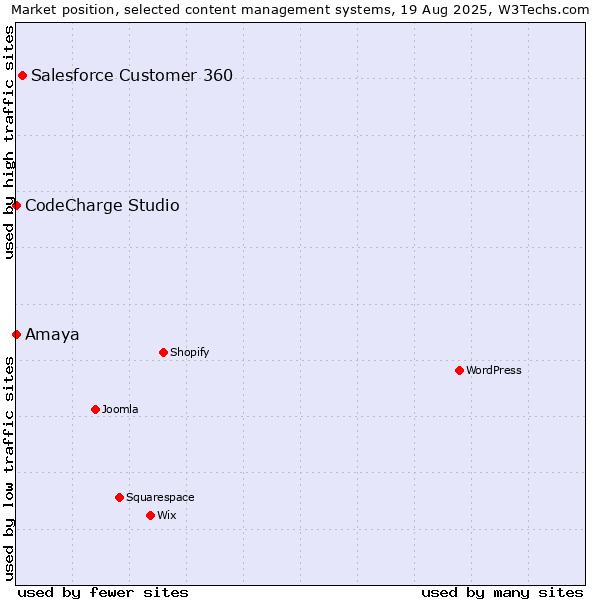Click the 'Wix' label text
The image size is (600, 600).
tap(166, 515)
